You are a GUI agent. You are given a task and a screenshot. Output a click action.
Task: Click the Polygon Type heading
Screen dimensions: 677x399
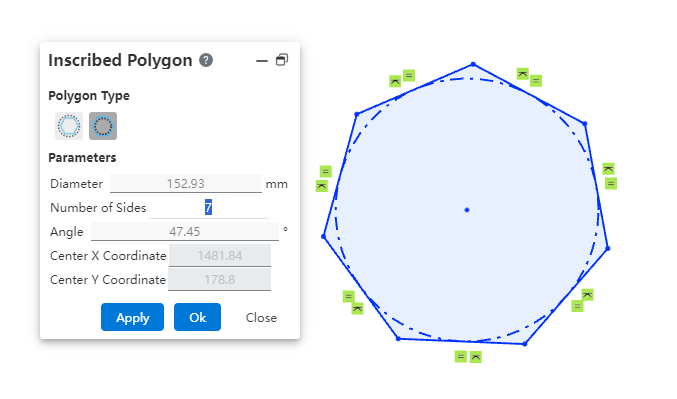point(89,95)
